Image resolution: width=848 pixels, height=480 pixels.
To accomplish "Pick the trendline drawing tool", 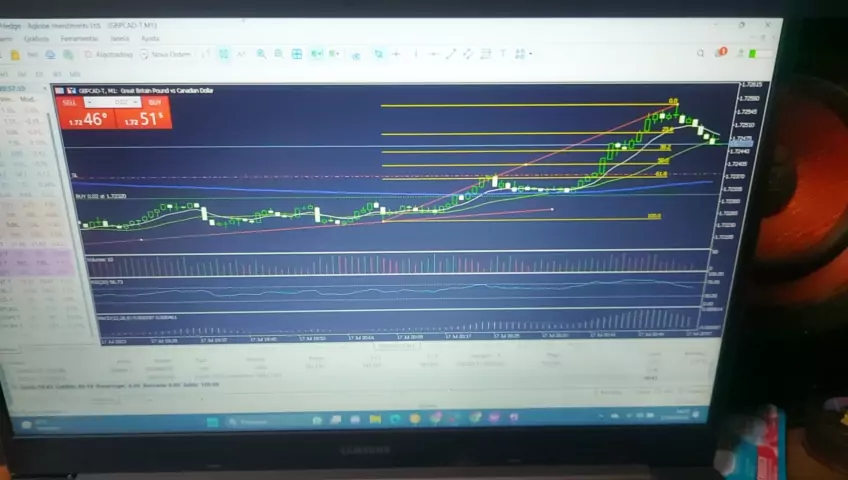I will pos(451,54).
